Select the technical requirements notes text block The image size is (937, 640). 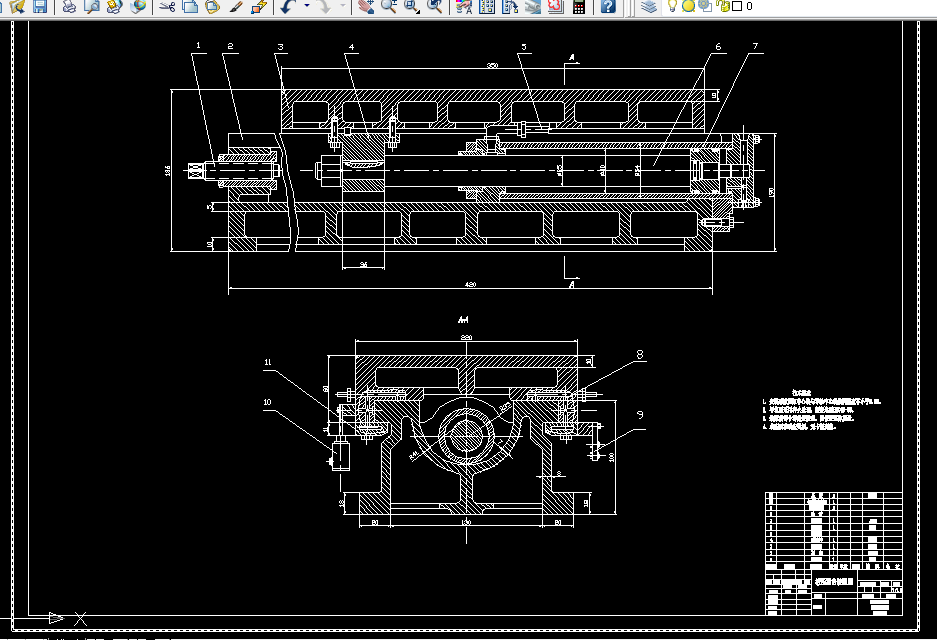[x=821, y=410]
